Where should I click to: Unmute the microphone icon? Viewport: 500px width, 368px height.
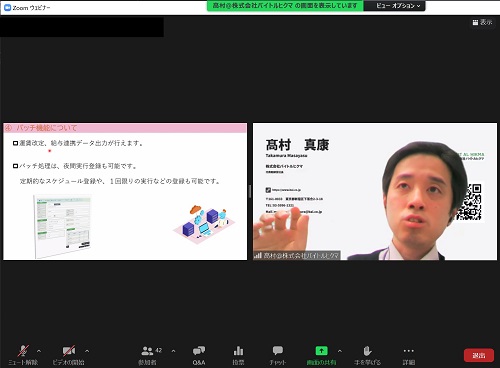click(23, 351)
